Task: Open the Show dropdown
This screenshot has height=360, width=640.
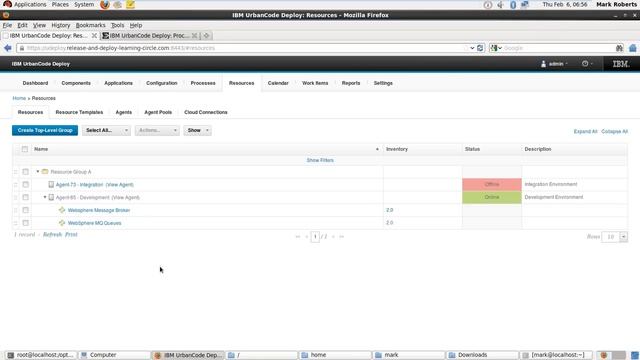Action: pyautogui.click(x=198, y=131)
